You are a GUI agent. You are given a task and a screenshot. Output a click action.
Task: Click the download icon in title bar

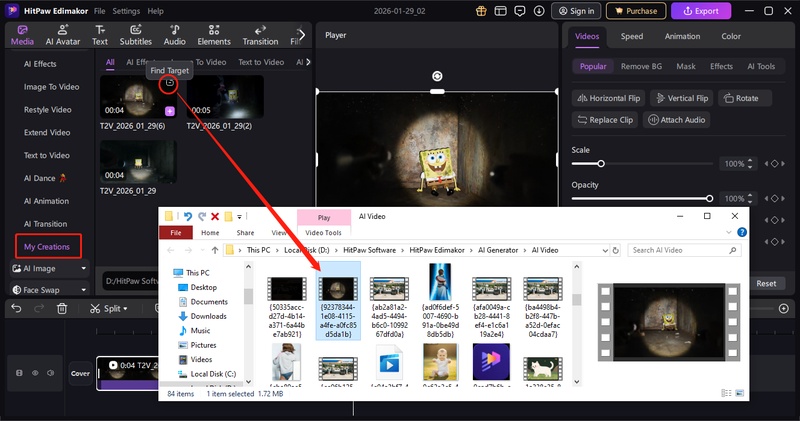pyautogui.click(x=539, y=11)
